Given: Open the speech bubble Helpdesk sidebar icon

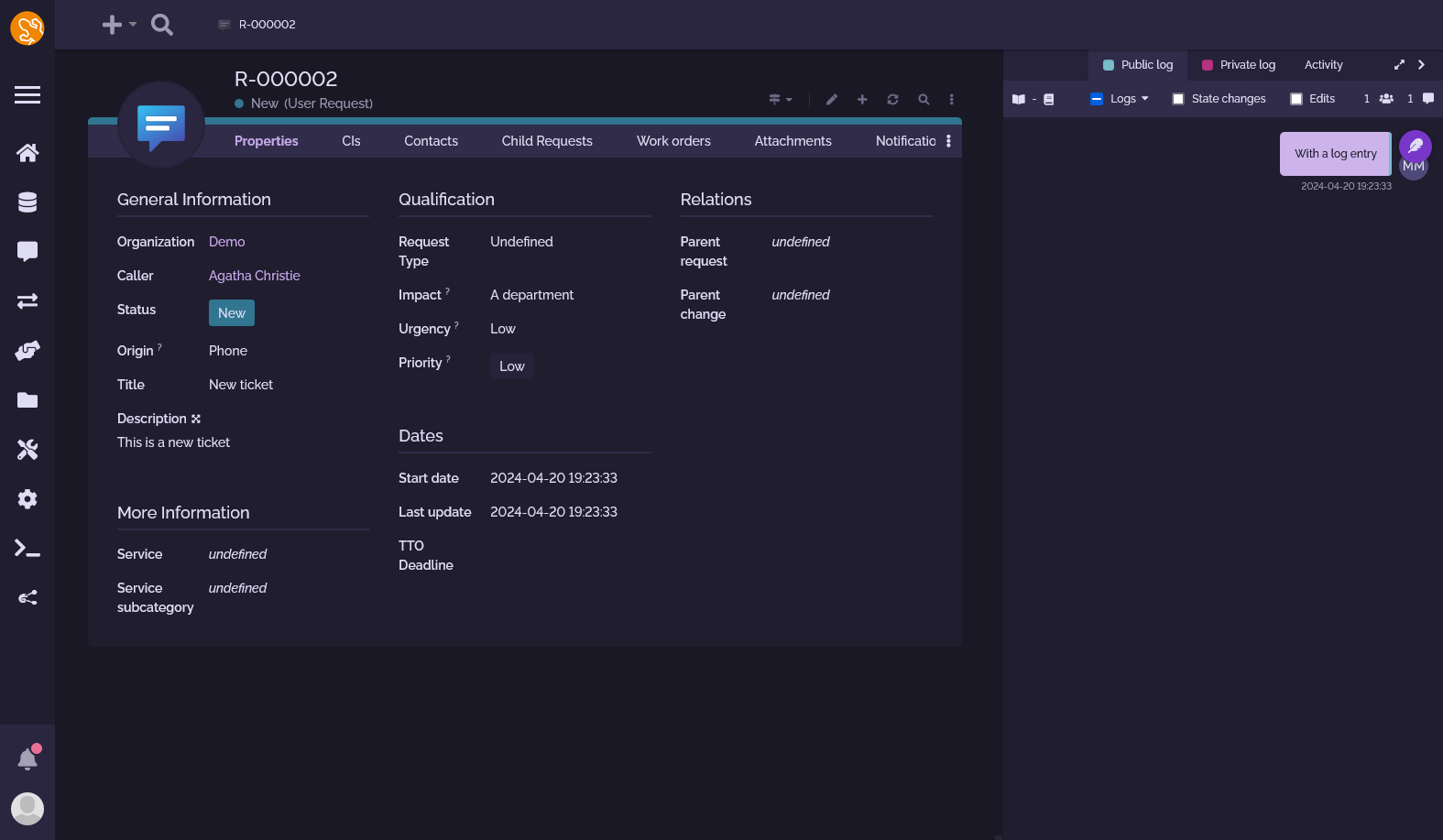Looking at the screenshot, I should click(x=27, y=251).
